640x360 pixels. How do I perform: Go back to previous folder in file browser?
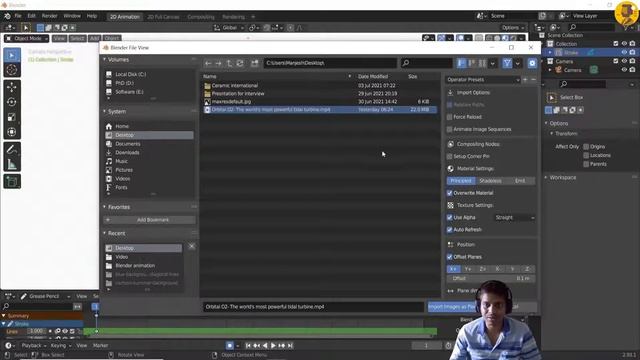click(208, 63)
